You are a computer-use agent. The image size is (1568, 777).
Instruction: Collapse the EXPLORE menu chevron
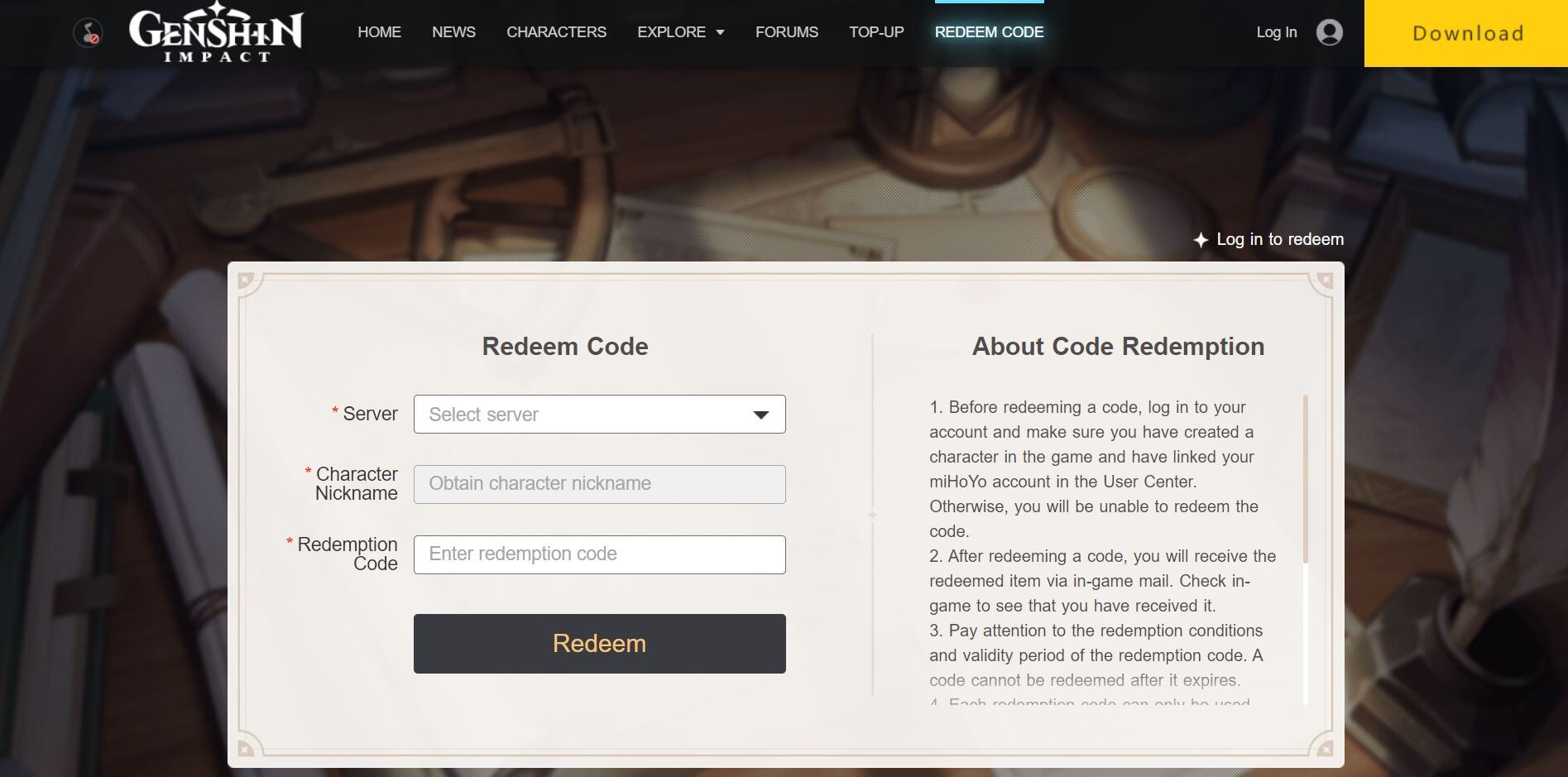click(x=719, y=32)
